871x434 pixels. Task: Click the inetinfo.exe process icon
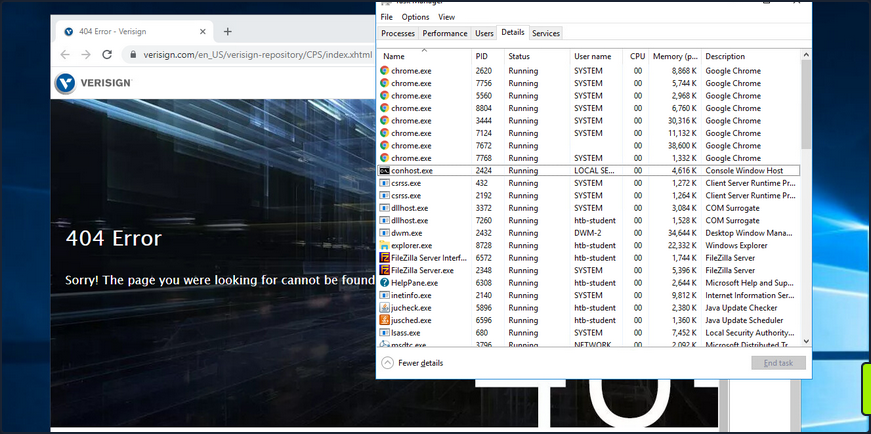pyautogui.click(x=384, y=295)
